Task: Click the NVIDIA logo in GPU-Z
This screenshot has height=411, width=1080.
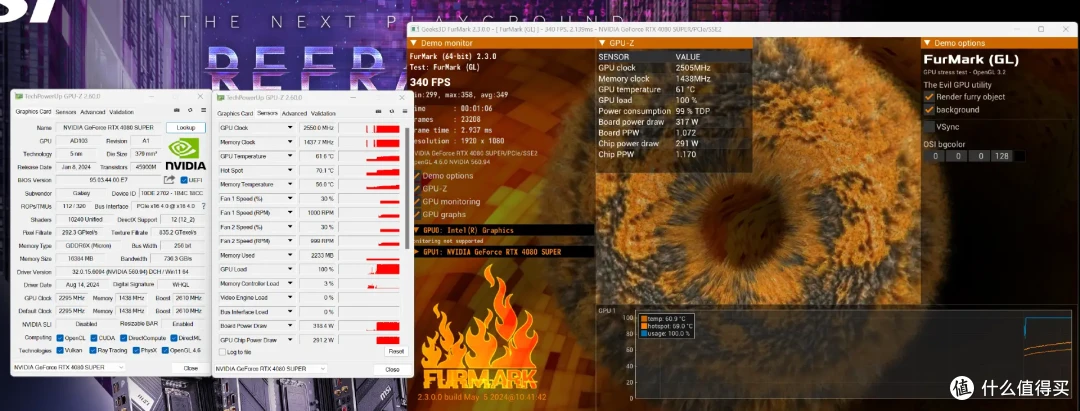Action: pyautogui.click(x=186, y=154)
